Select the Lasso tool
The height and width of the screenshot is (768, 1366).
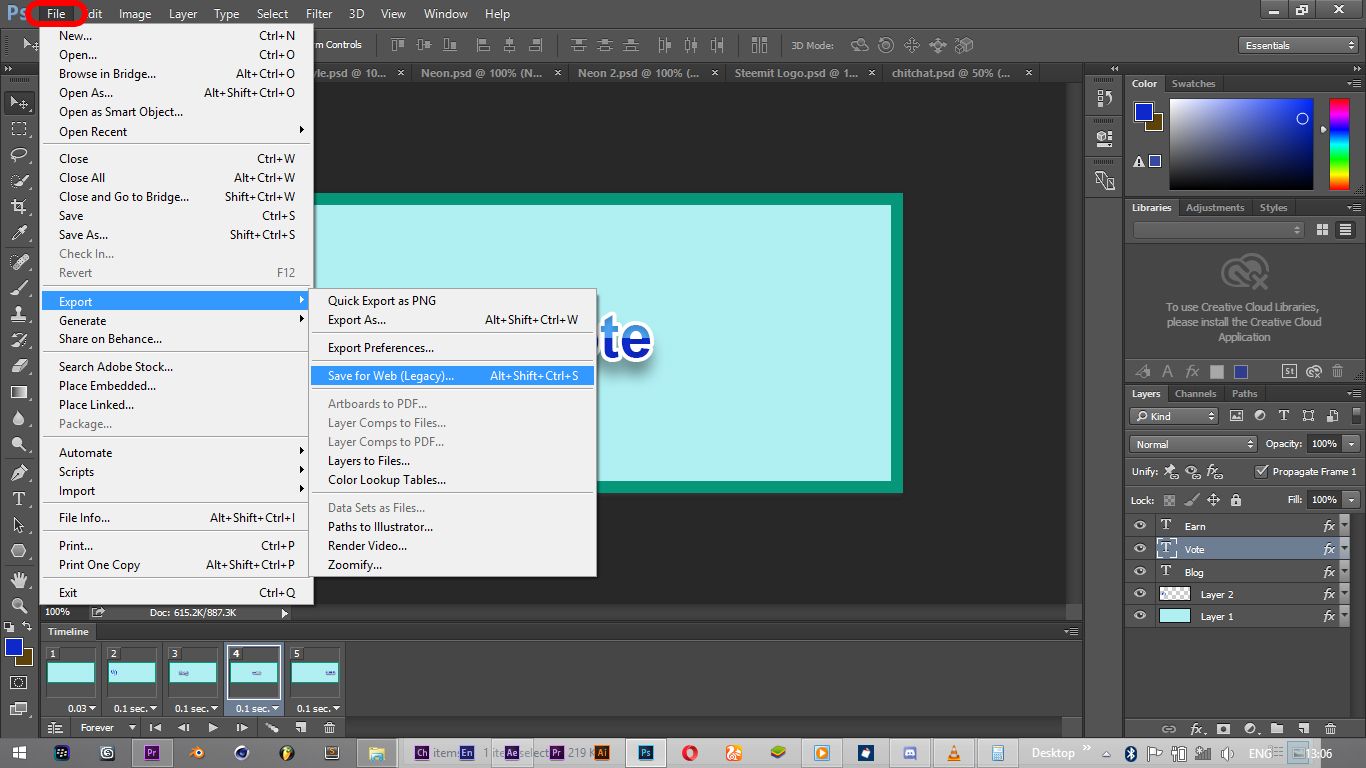[18, 155]
